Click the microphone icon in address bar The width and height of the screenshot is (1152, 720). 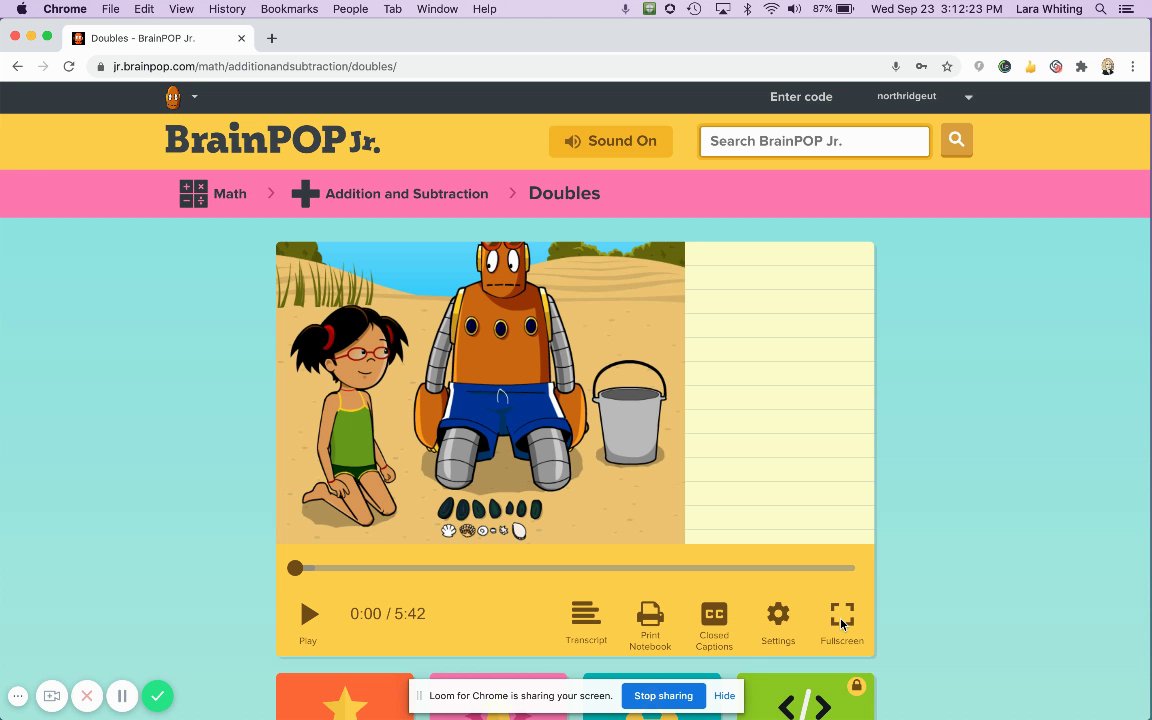coord(896,66)
